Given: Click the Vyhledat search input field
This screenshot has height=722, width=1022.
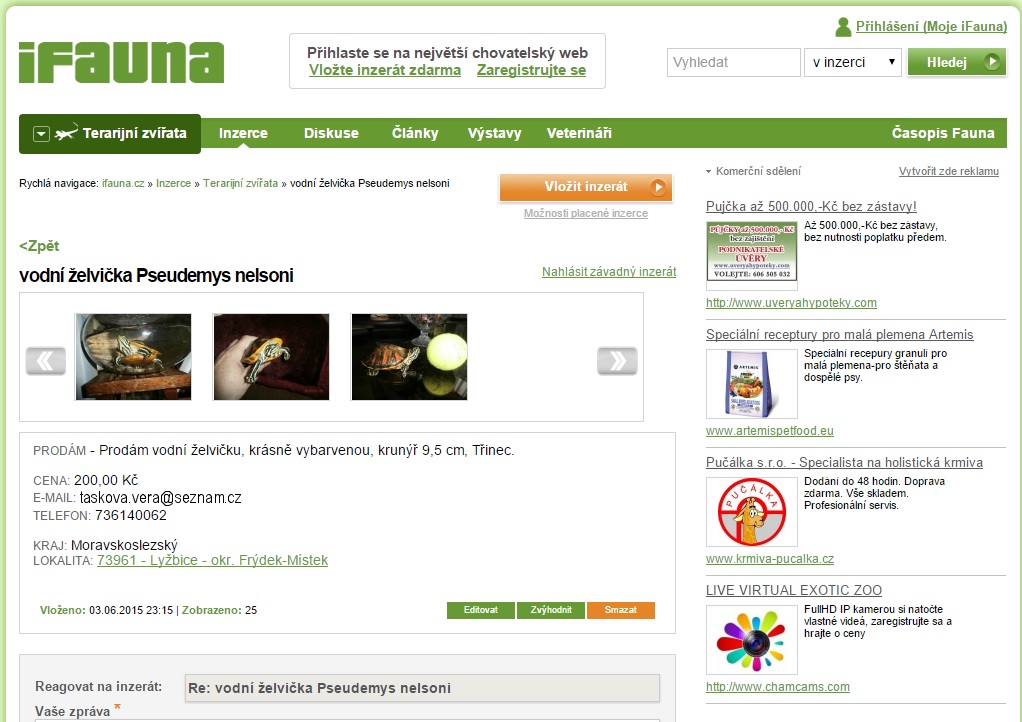Looking at the screenshot, I should [733, 63].
